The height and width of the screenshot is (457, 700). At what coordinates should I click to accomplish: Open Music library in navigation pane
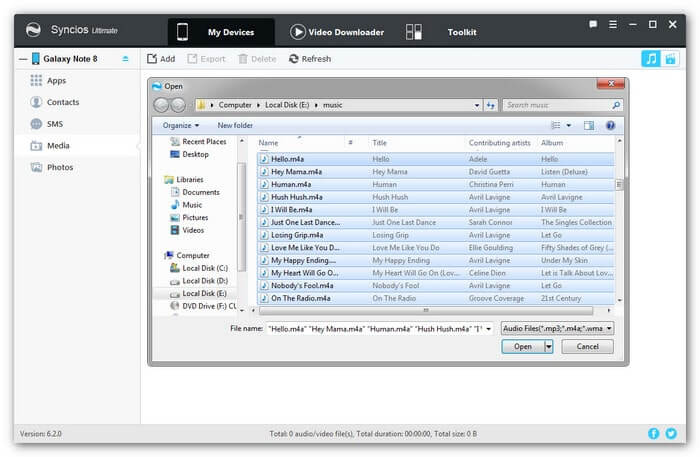[x=187, y=205]
